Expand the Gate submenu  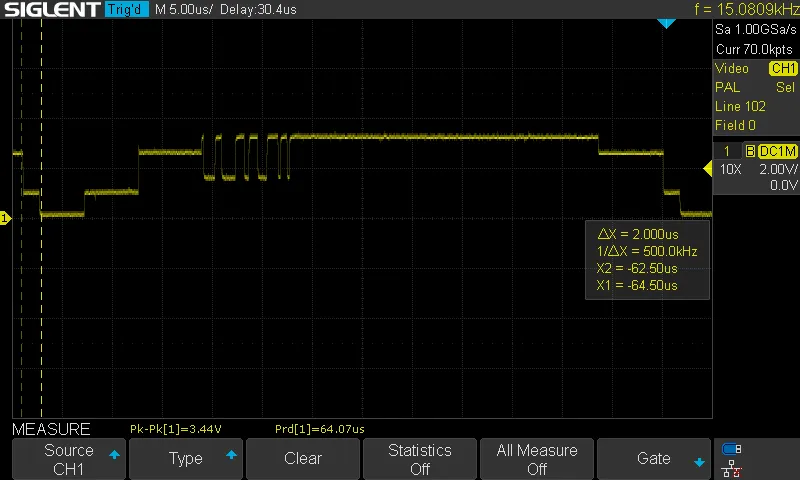(654, 459)
